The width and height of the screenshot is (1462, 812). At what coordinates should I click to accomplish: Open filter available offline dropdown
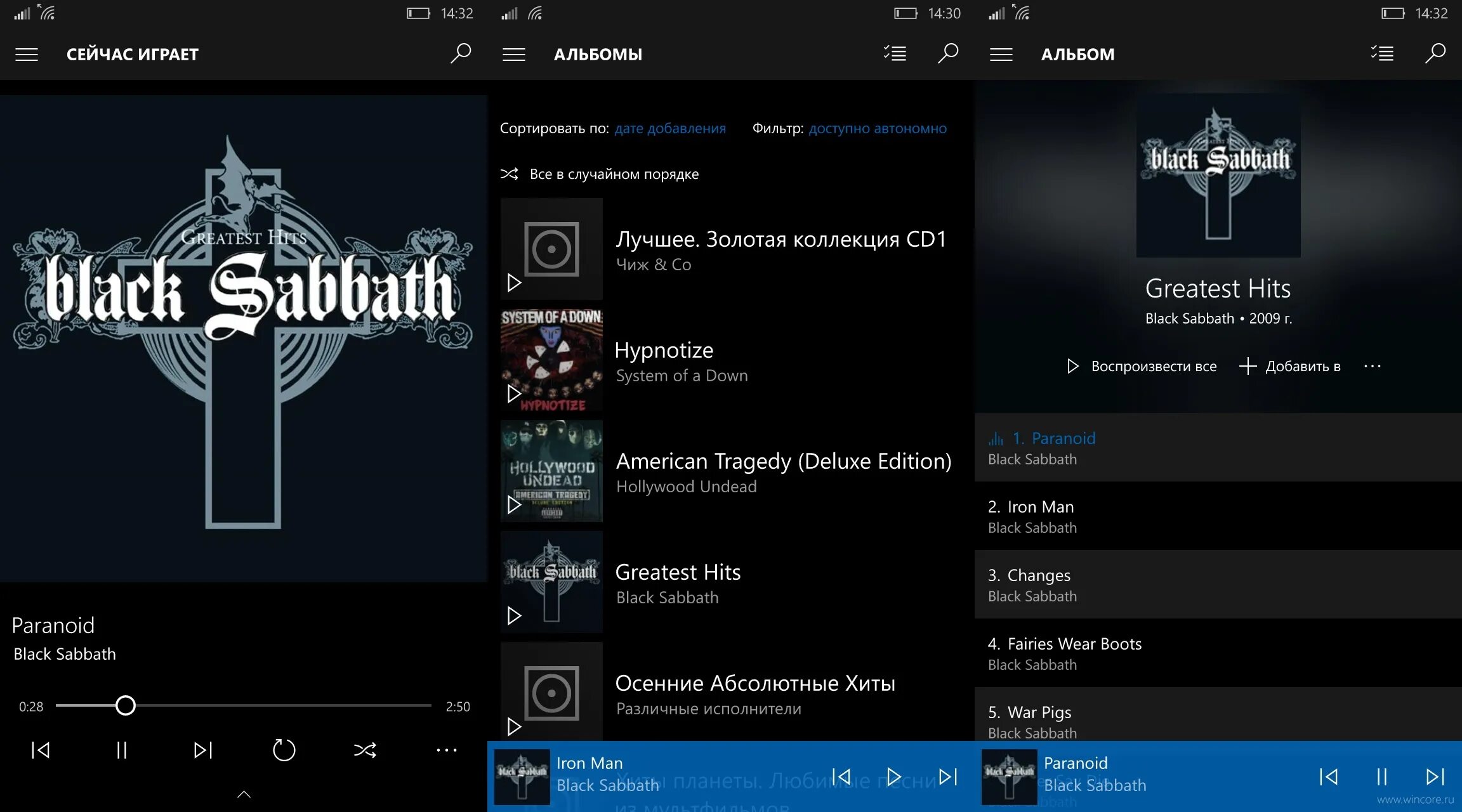coord(878,128)
